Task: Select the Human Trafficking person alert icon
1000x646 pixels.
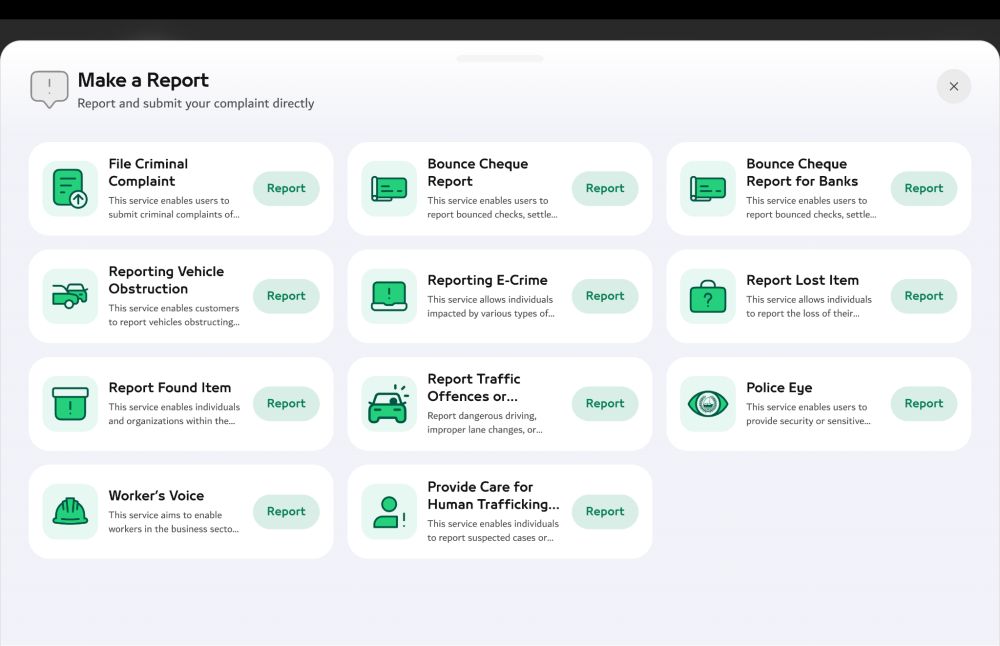Action: point(389,511)
